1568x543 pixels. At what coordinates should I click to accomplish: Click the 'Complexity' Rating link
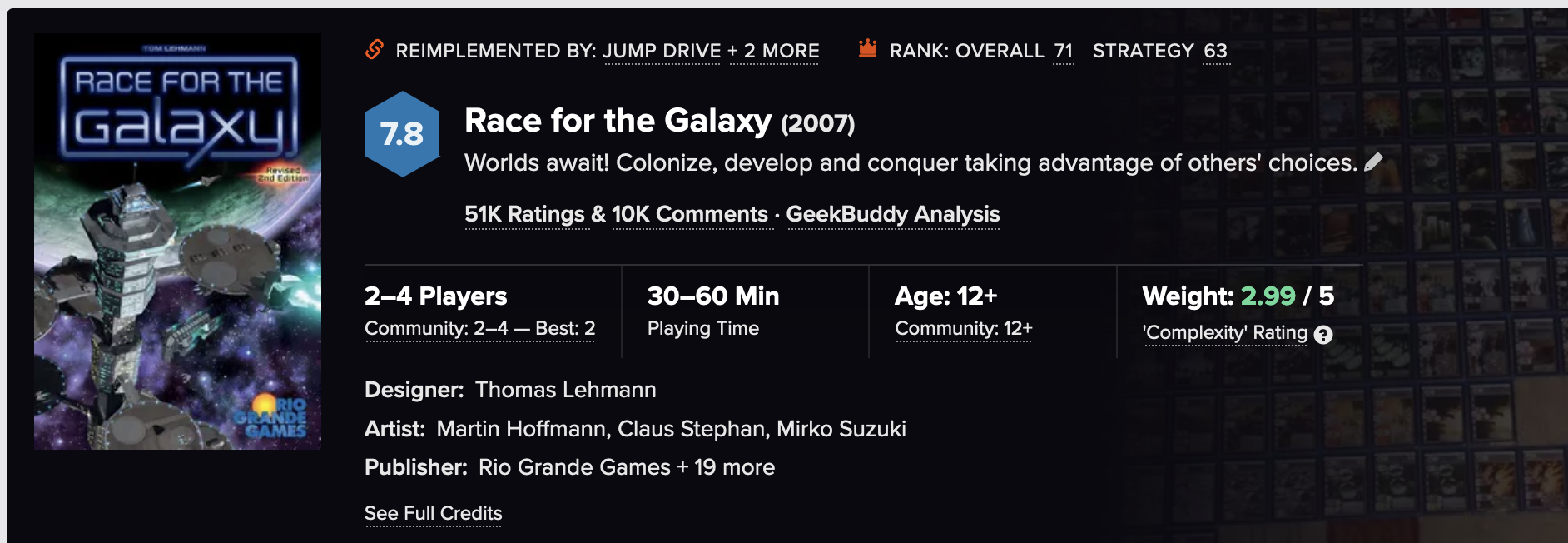pyautogui.click(x=1225, y=333)
